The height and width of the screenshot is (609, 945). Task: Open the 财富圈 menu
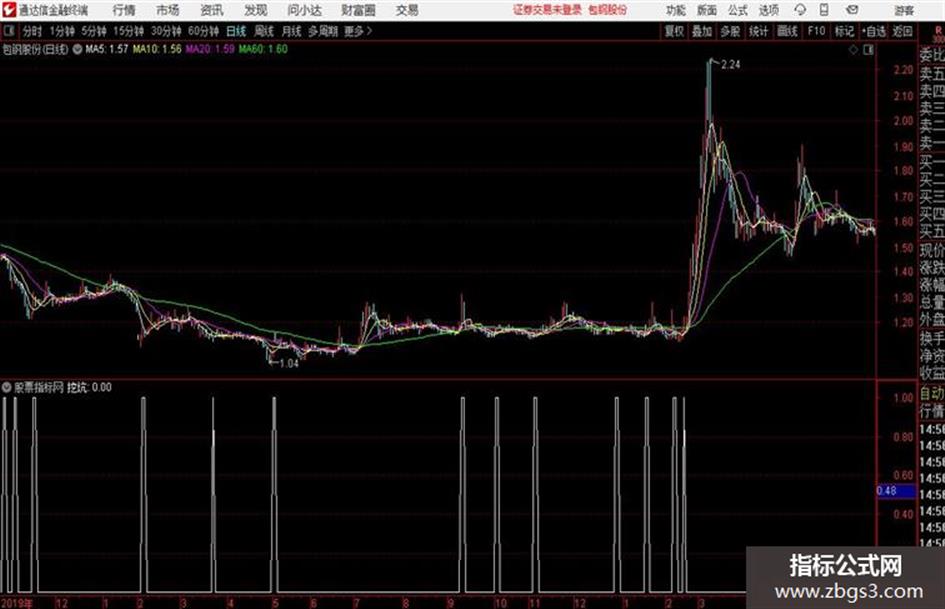click(358, 10)
